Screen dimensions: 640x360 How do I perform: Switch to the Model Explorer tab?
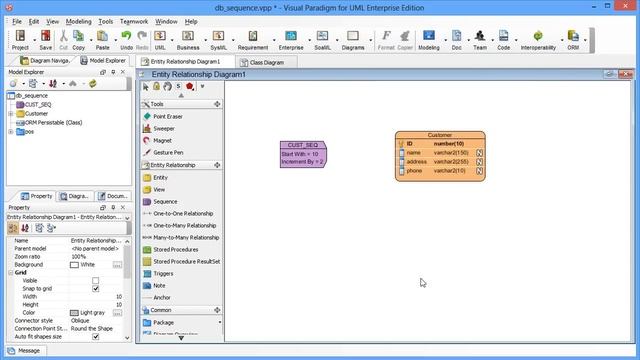tap(103, 60)
